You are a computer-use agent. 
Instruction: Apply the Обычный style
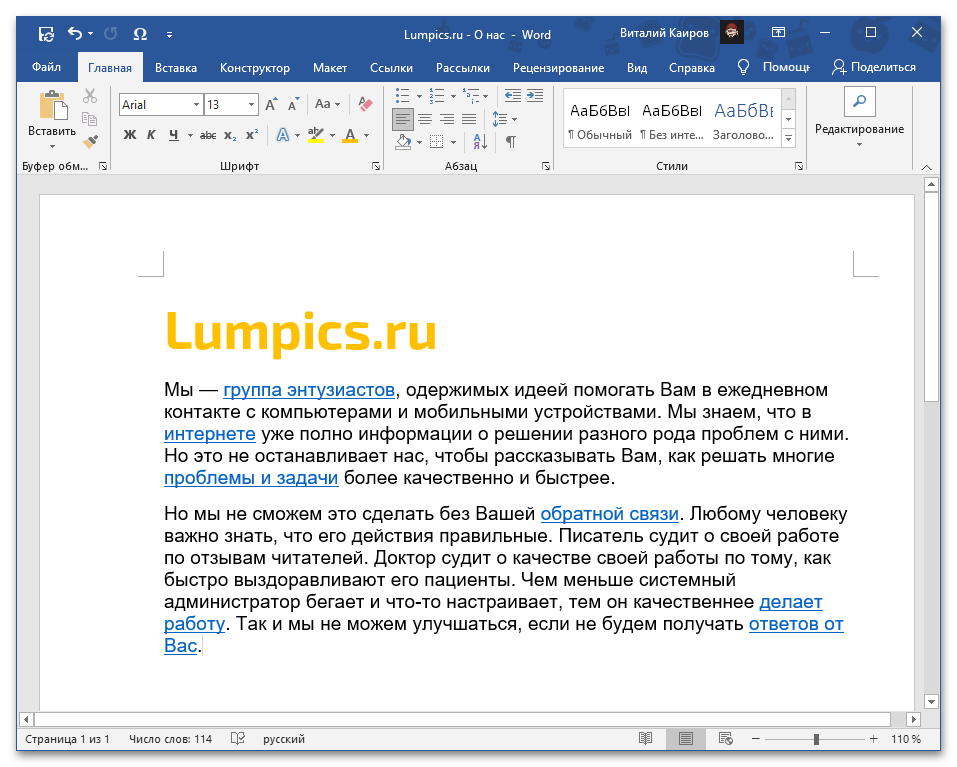tap(600, 120)
